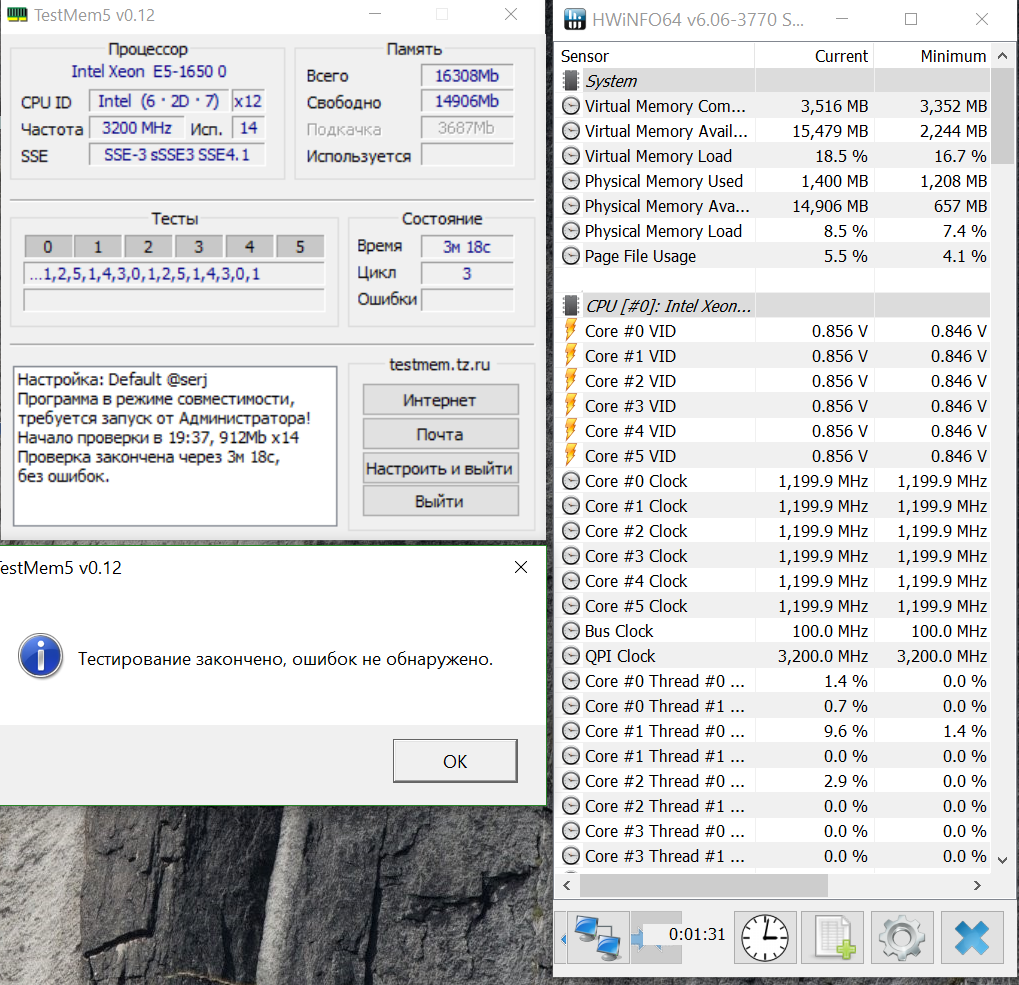The width and height of the screenshot is (1019, 985).
Task: Maximize the HWiNFO64 window
Action: (911, 19)
